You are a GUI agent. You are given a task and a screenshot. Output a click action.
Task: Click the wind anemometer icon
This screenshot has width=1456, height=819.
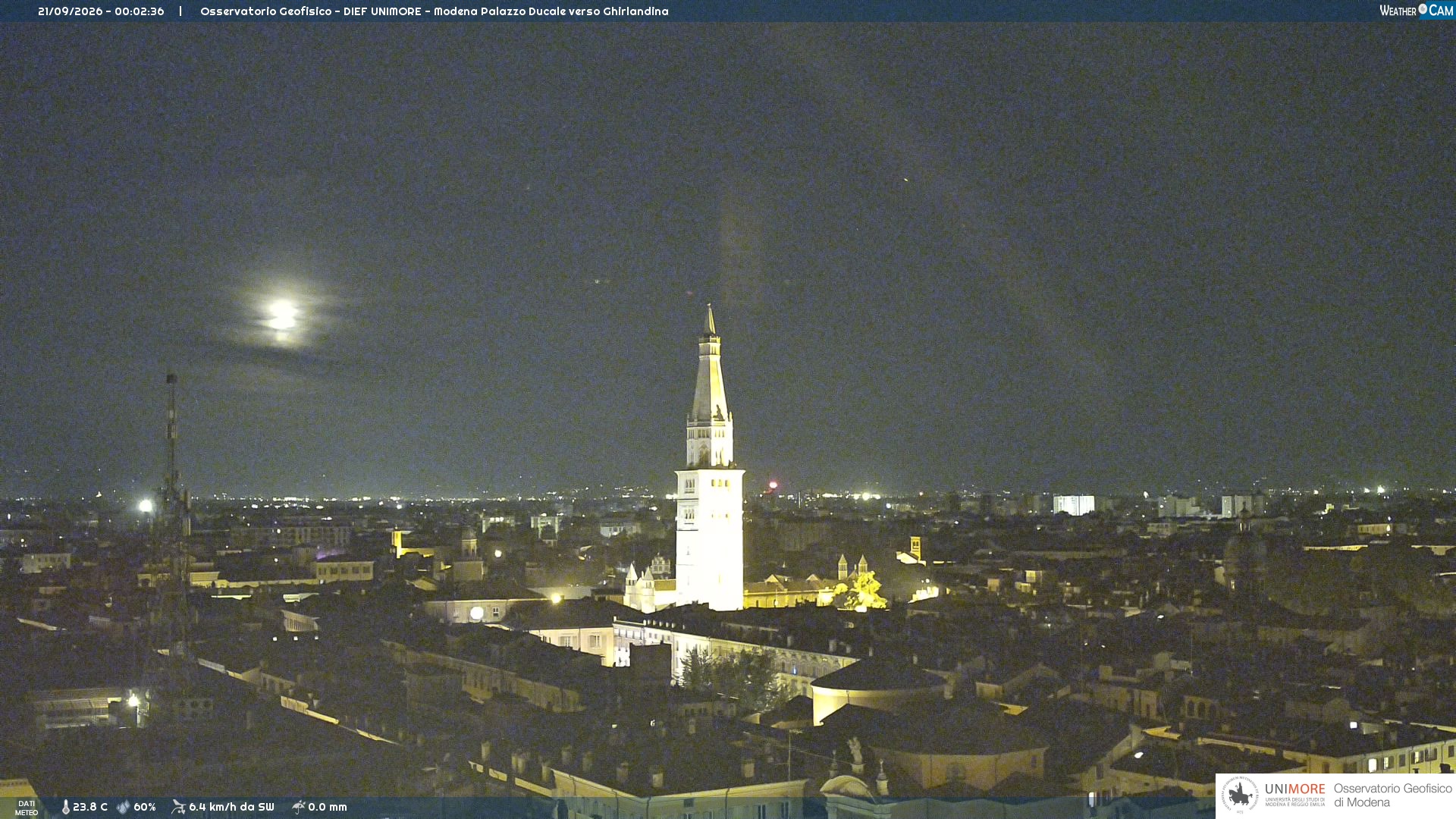[x=178, y=807]
